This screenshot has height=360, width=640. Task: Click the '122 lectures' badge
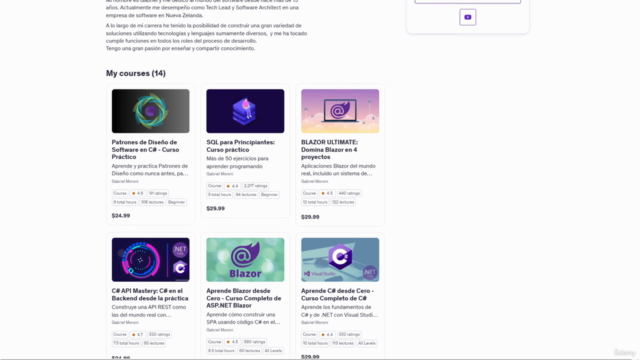click(x=343, y=202)
